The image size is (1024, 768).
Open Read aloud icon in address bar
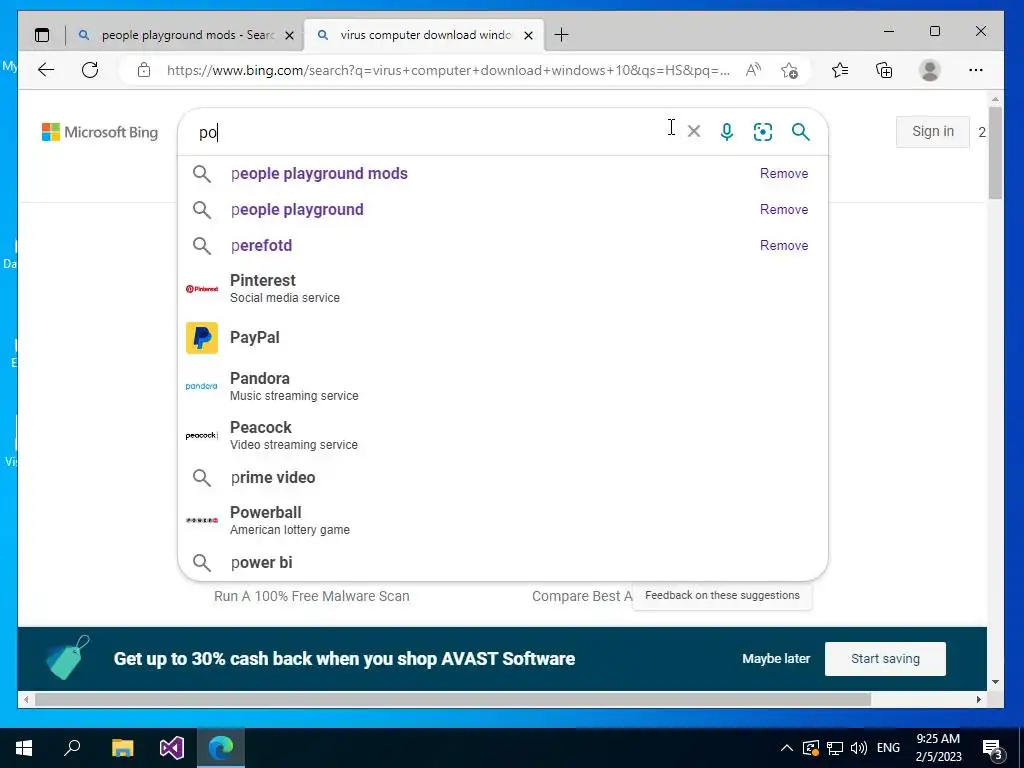tap(753, 70)
